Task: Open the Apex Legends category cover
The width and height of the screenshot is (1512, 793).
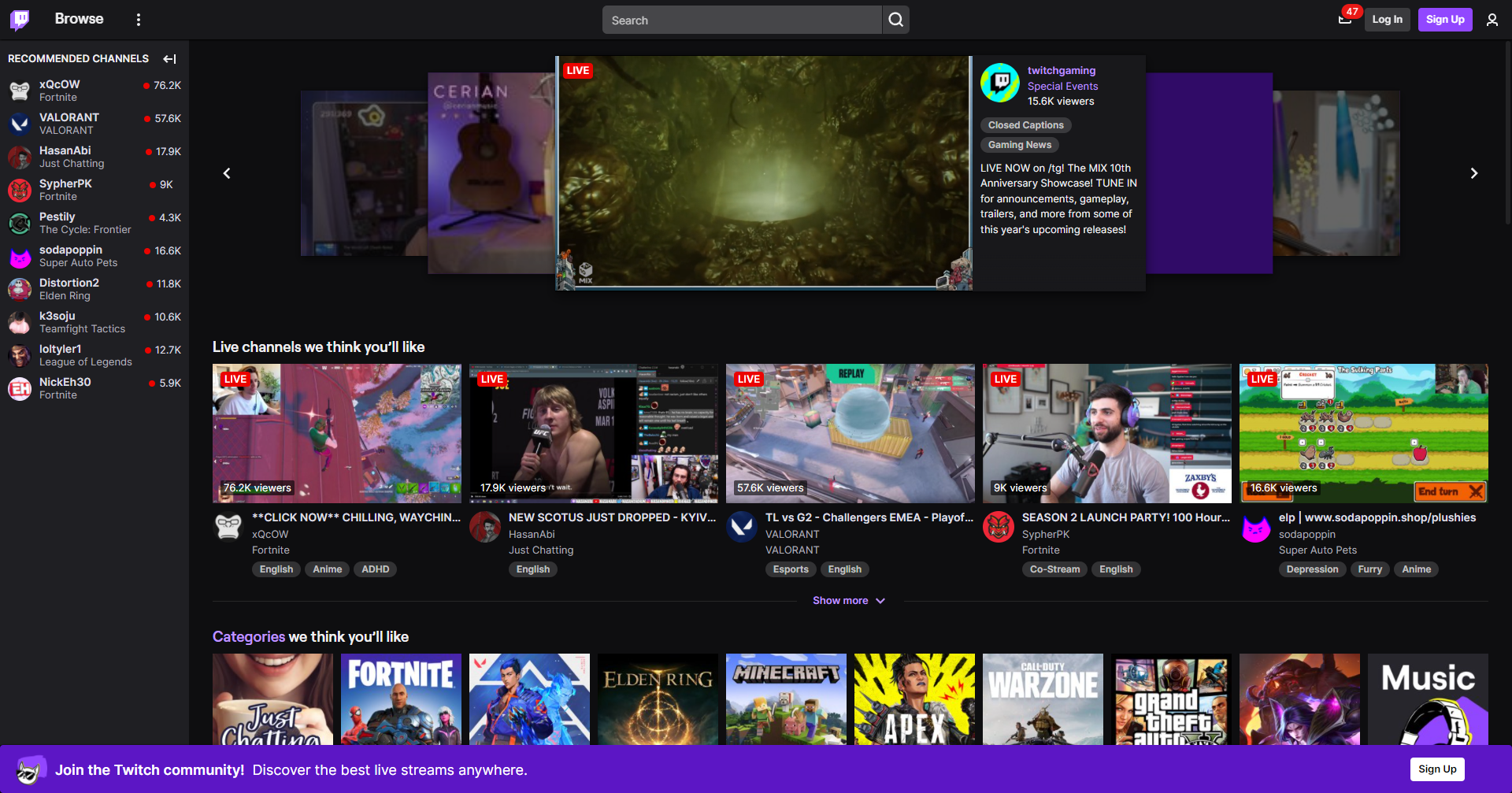Action: tap(915, 699)
